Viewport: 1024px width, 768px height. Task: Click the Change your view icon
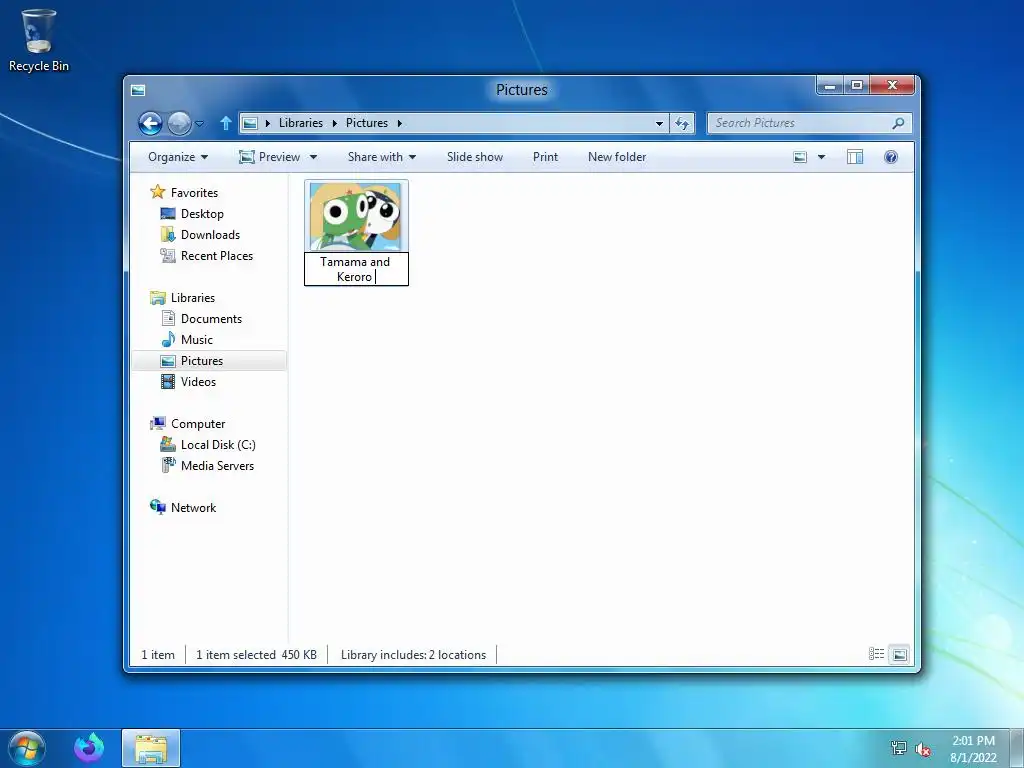(800, 157)
